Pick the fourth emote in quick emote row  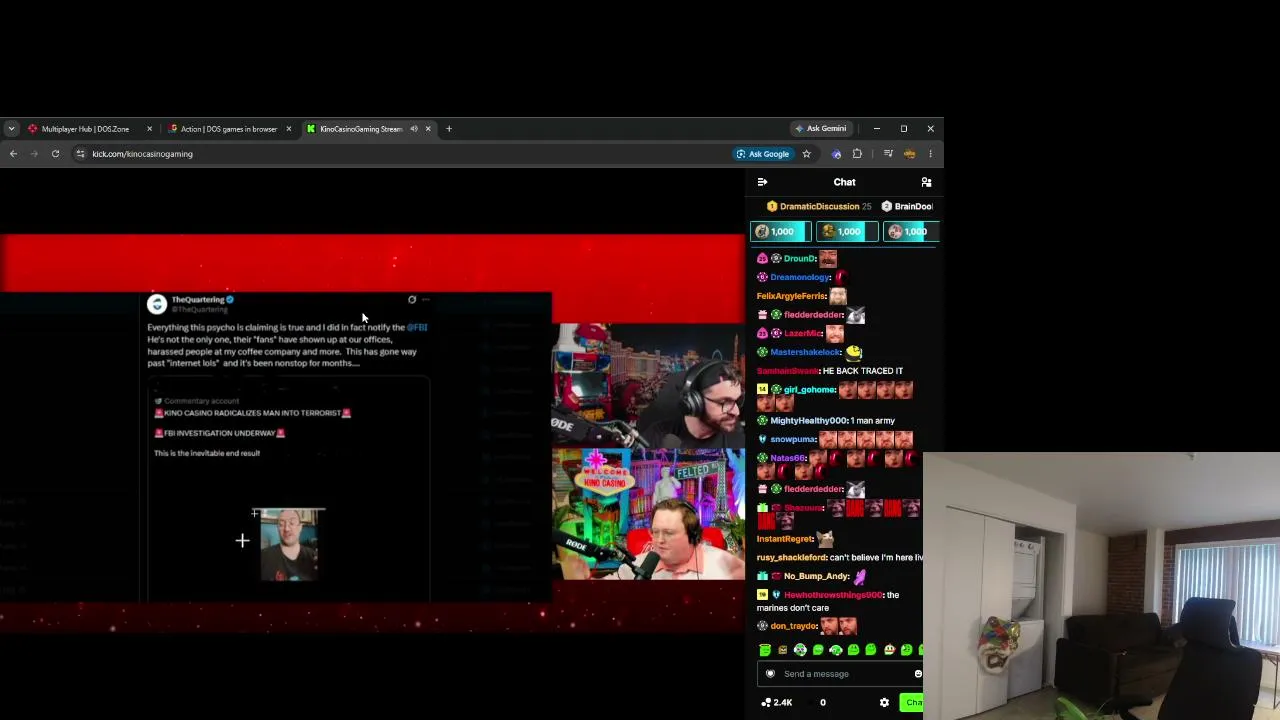(x=818, y=650)
